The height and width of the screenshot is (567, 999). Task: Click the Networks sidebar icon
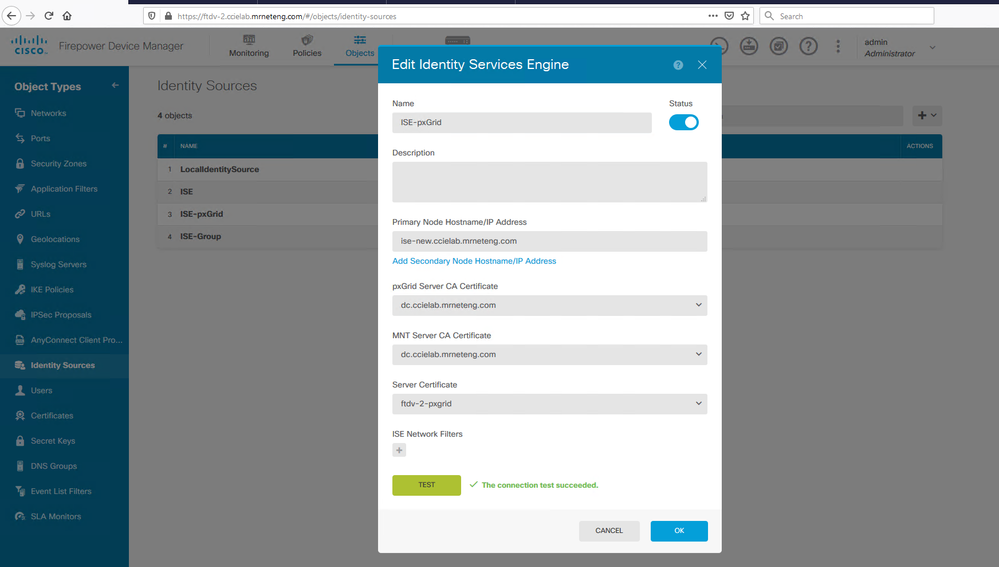(20, 113)
